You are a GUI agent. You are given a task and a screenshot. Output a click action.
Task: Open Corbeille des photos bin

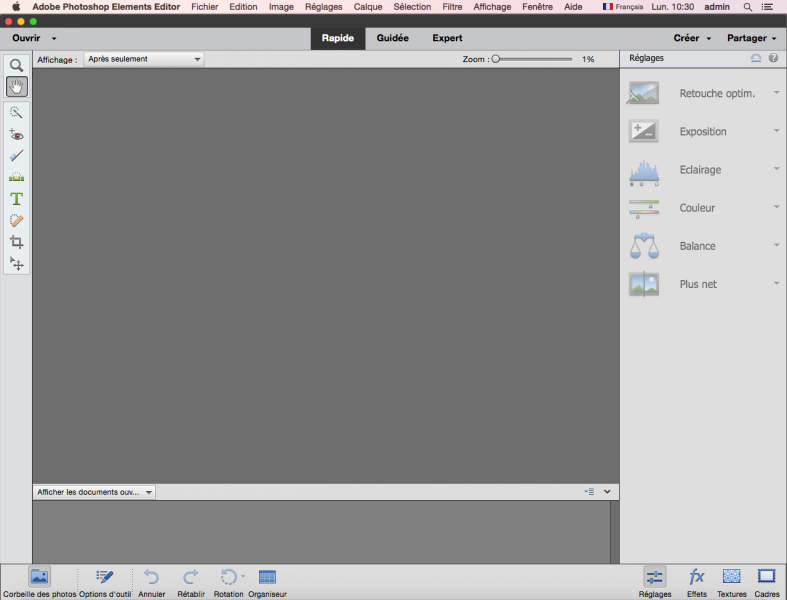(x=39, y=582)
